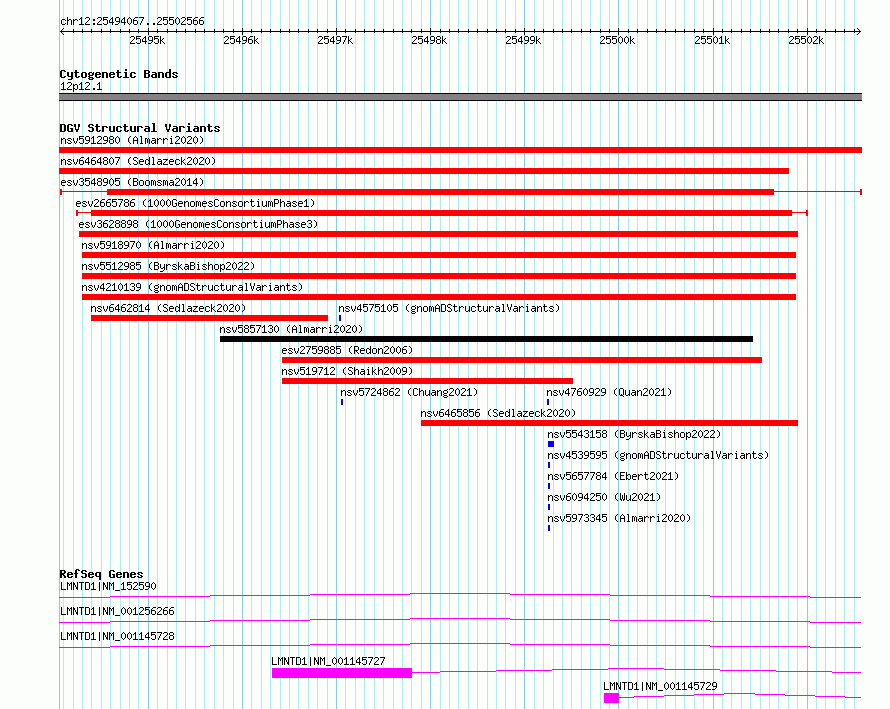Open nsv519712 (Shaikh2009) variant
The image size is (890, 709).
(x=347, y=371)
